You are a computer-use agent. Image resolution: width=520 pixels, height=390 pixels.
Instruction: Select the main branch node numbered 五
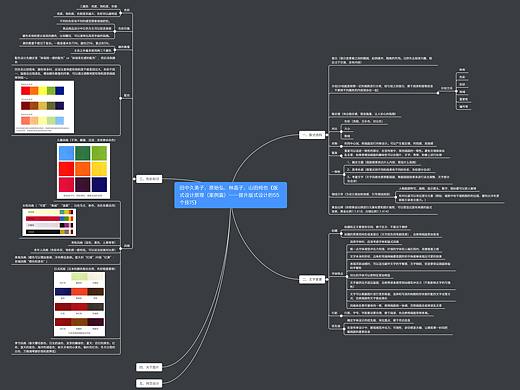[x=149, y=383]
